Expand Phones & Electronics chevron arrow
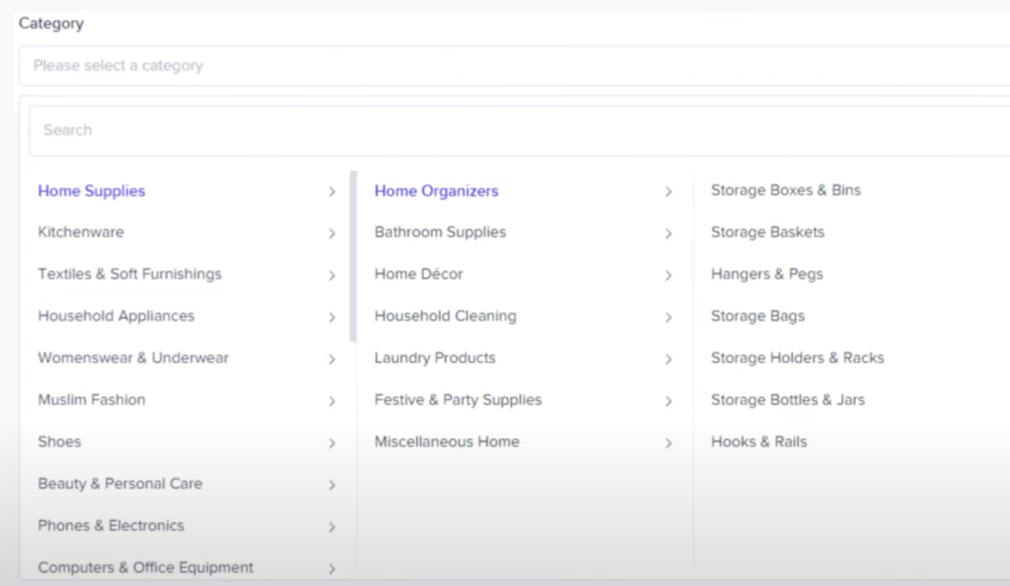The height and width of the screenshot is (586, 1010). (332, 527)
